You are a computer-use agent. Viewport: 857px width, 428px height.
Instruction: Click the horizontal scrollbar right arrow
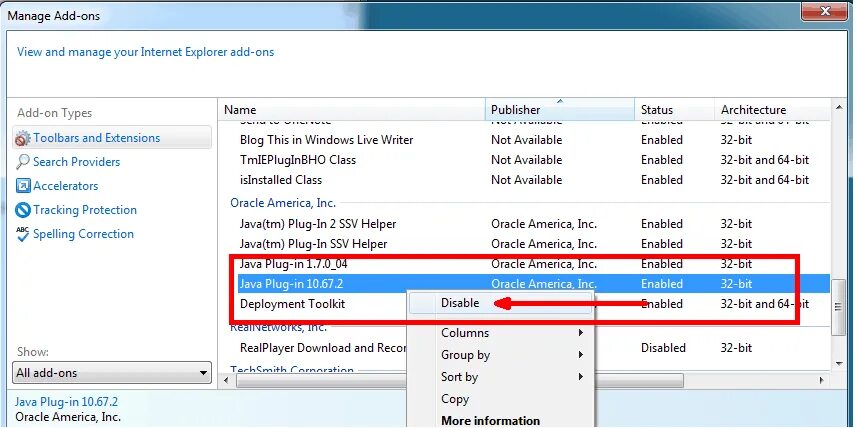coord(821,380)
